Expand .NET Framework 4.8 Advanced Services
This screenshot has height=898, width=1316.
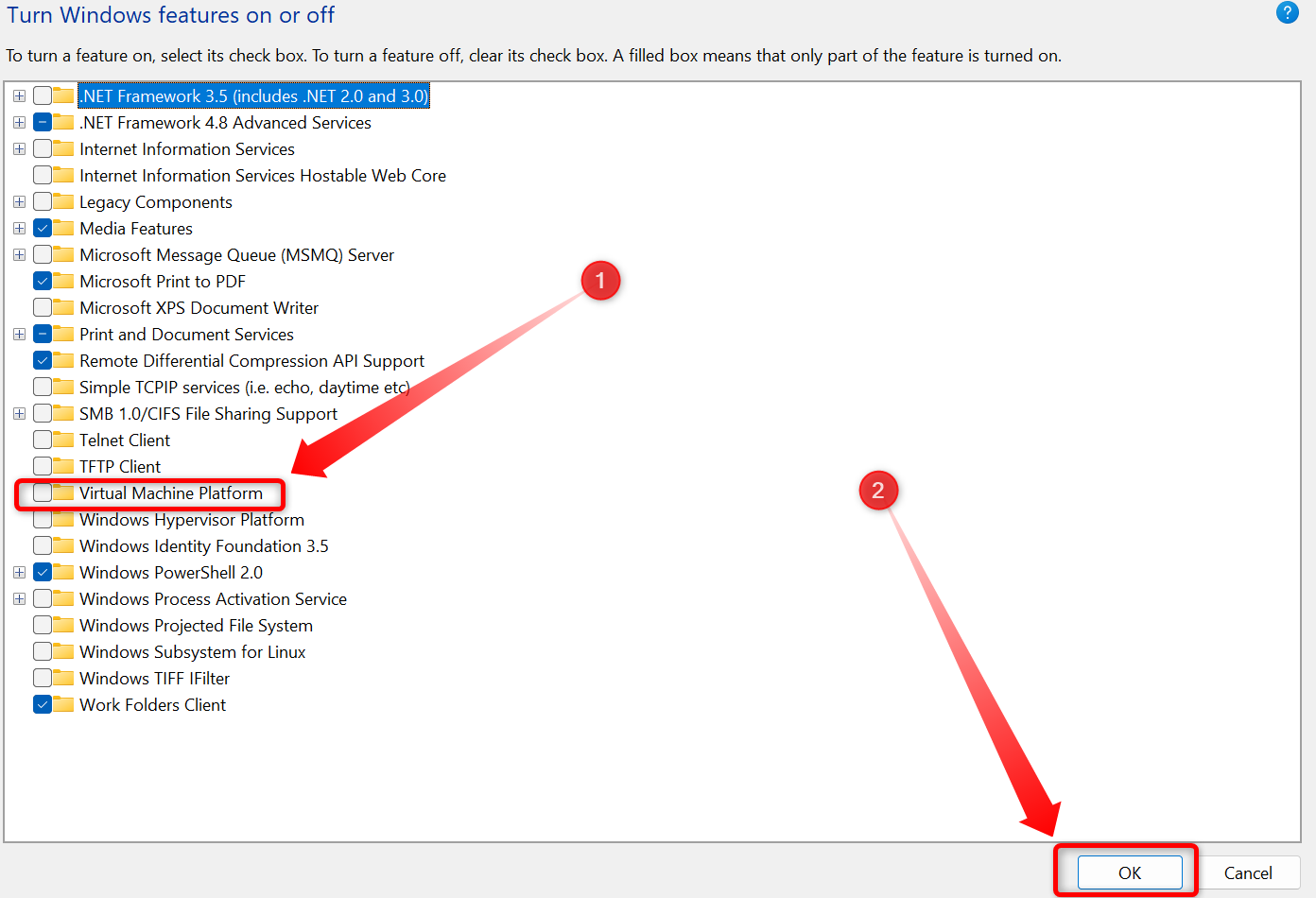[19, 122]
